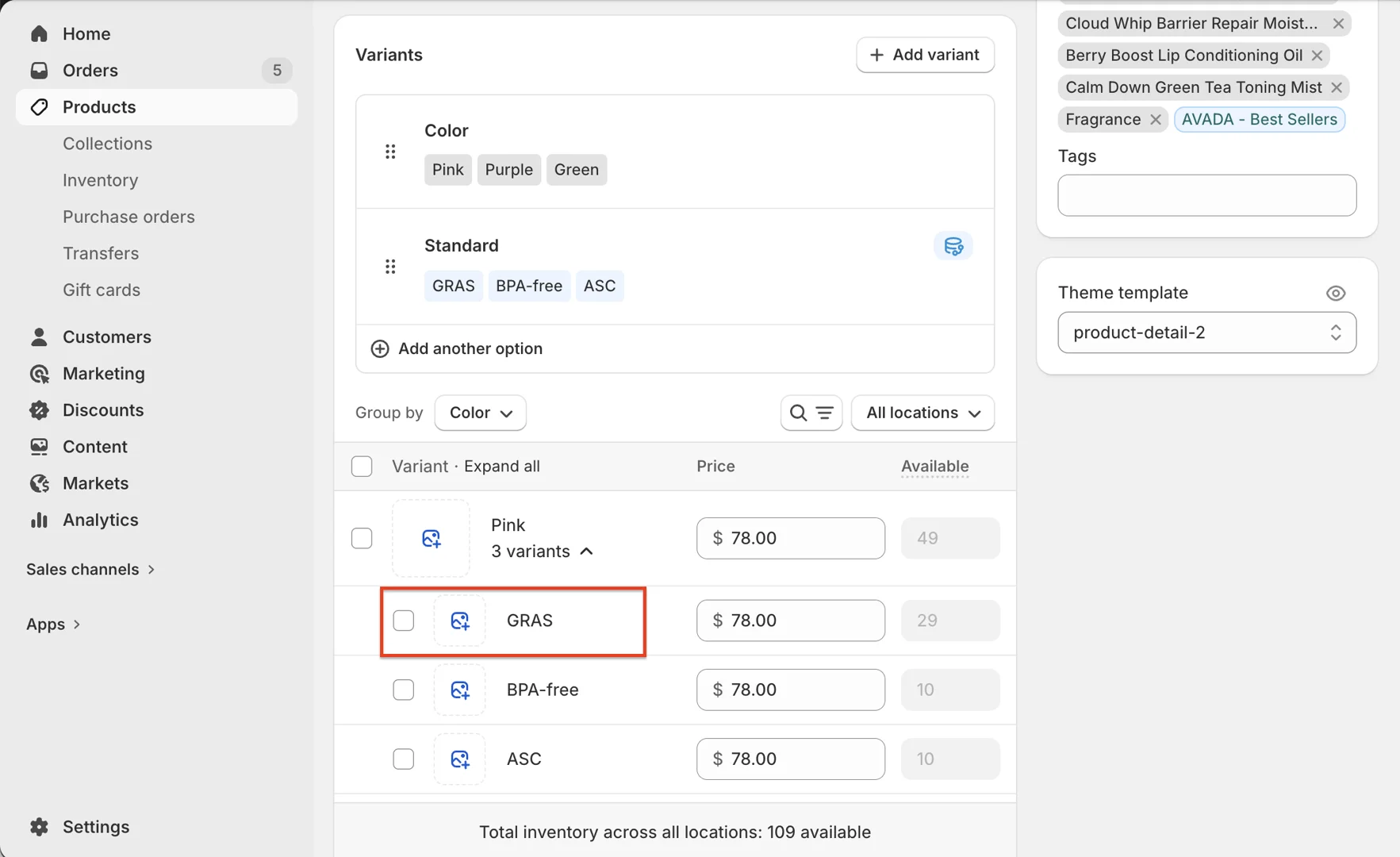Remove the Fragrance collection chip
Image resolution: width=1400 pixels, height=857 pixels.
point(1156,120)
